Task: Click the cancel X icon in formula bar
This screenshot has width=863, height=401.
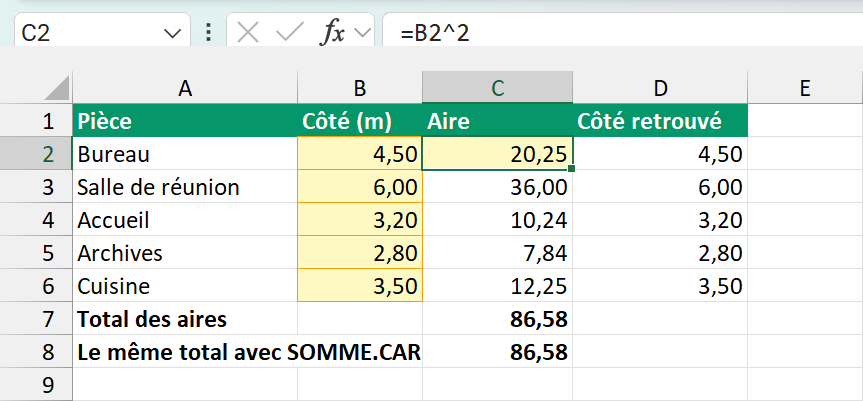Action: pos(248,34)
